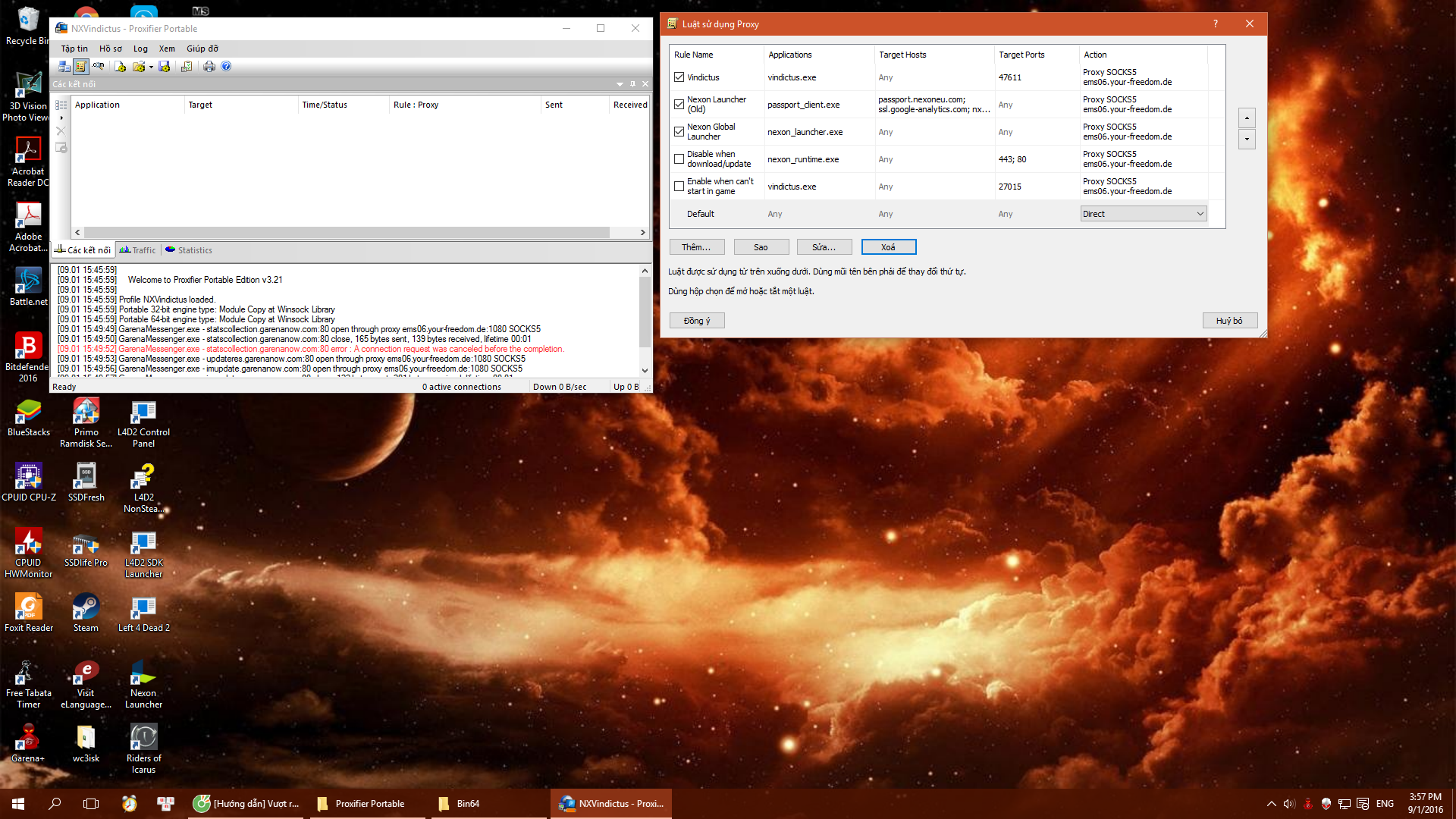
Task: Open the BlueStacks desktop icon
Action: click(x=28, y=417)
